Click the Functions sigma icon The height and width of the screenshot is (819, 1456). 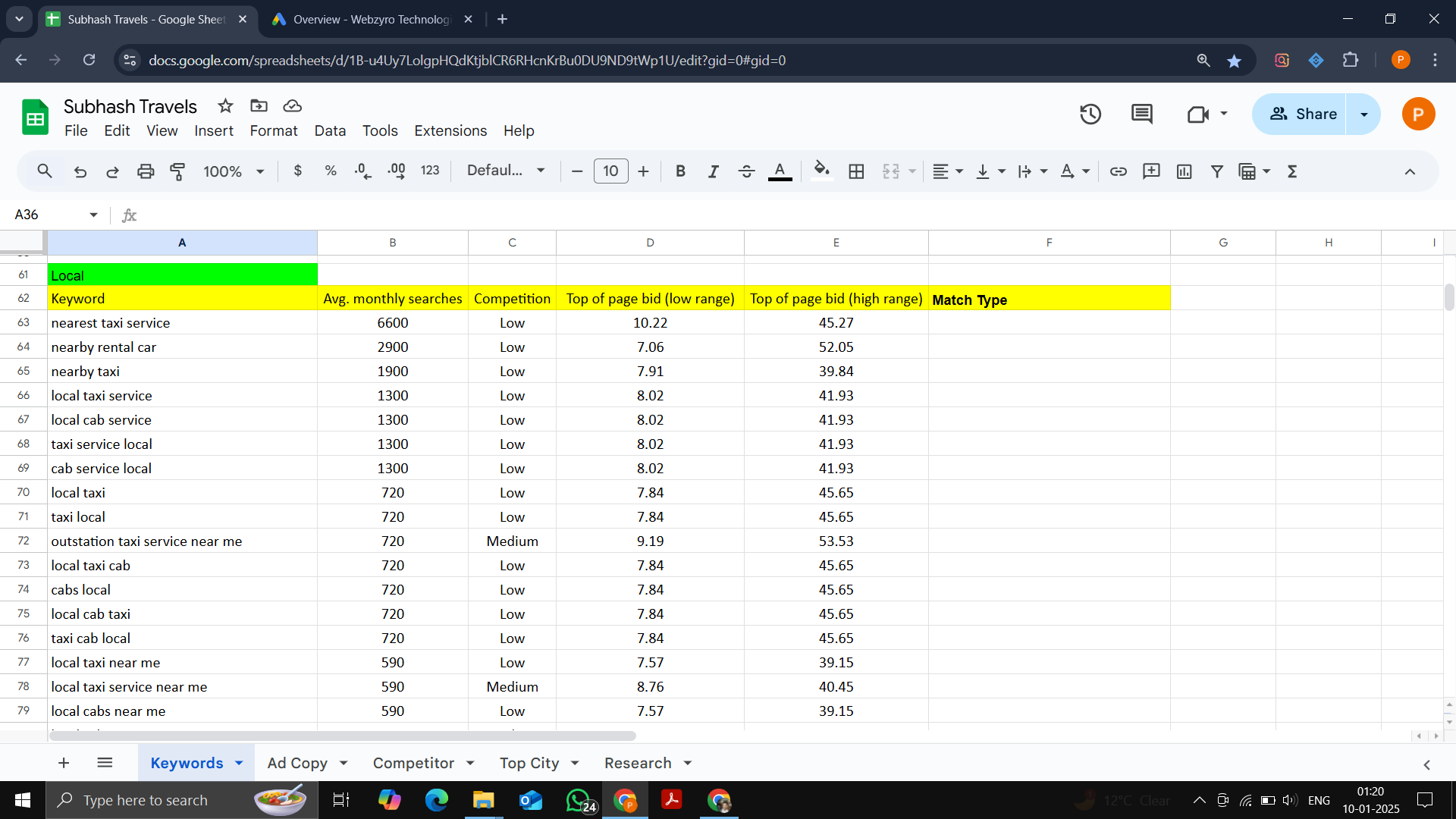click(x=1292, y=171)
